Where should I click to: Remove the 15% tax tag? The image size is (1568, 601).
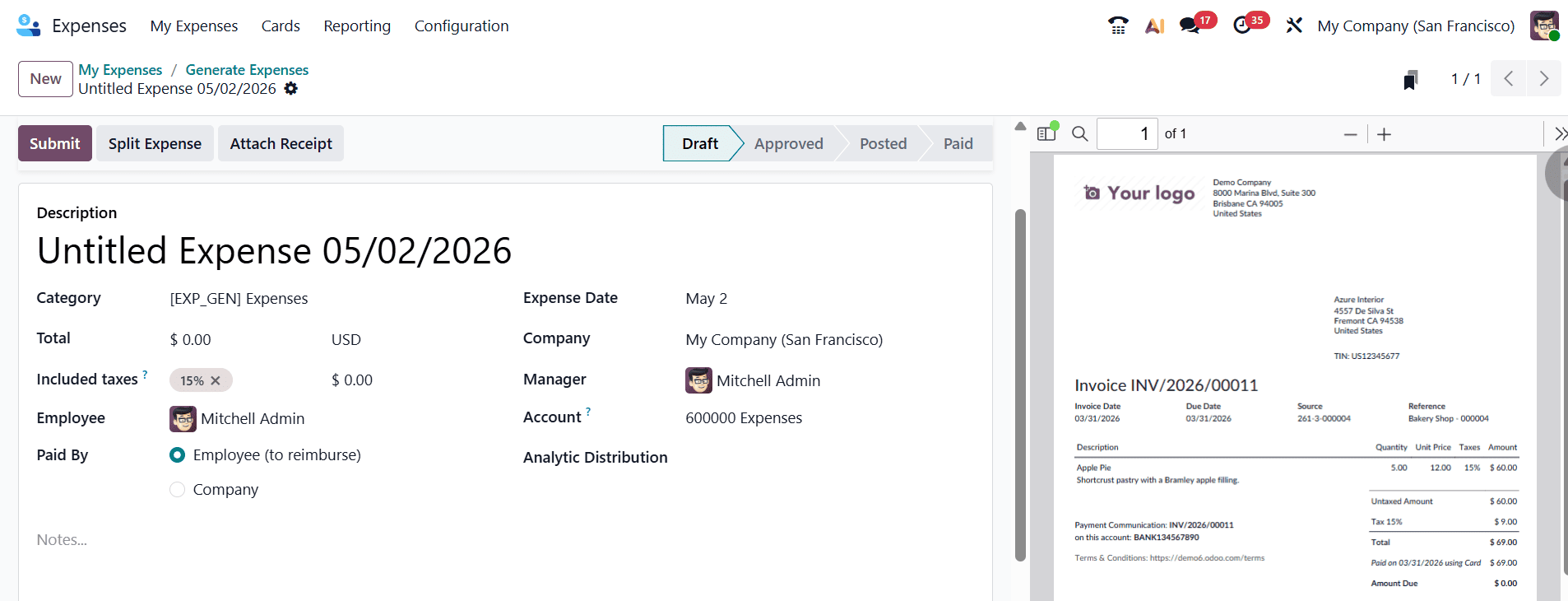pyautogui.click(x=216, y=380)
